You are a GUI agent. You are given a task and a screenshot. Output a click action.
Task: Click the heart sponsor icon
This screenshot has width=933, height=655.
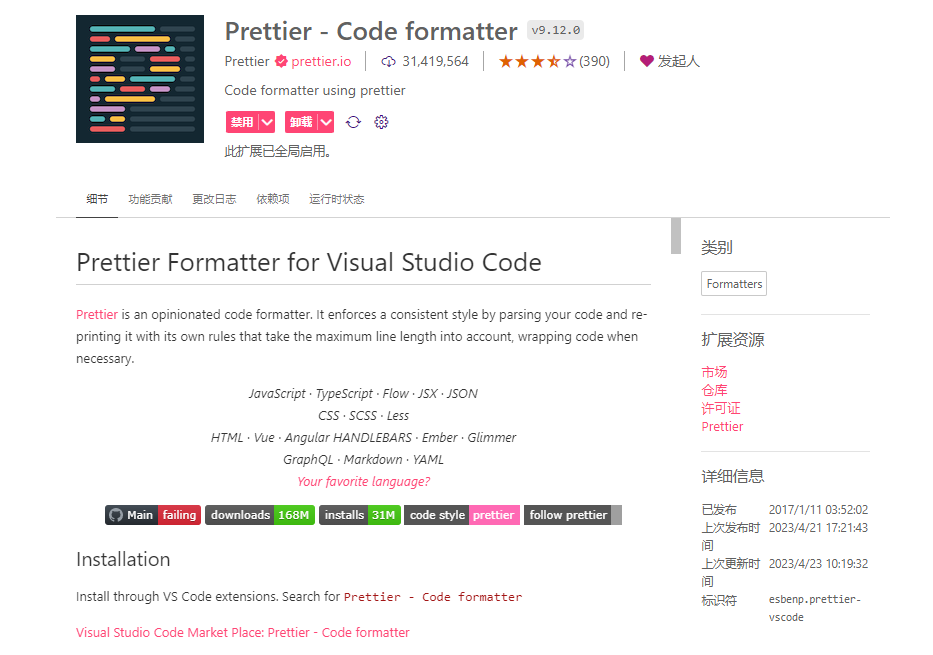tap(646, 61)
